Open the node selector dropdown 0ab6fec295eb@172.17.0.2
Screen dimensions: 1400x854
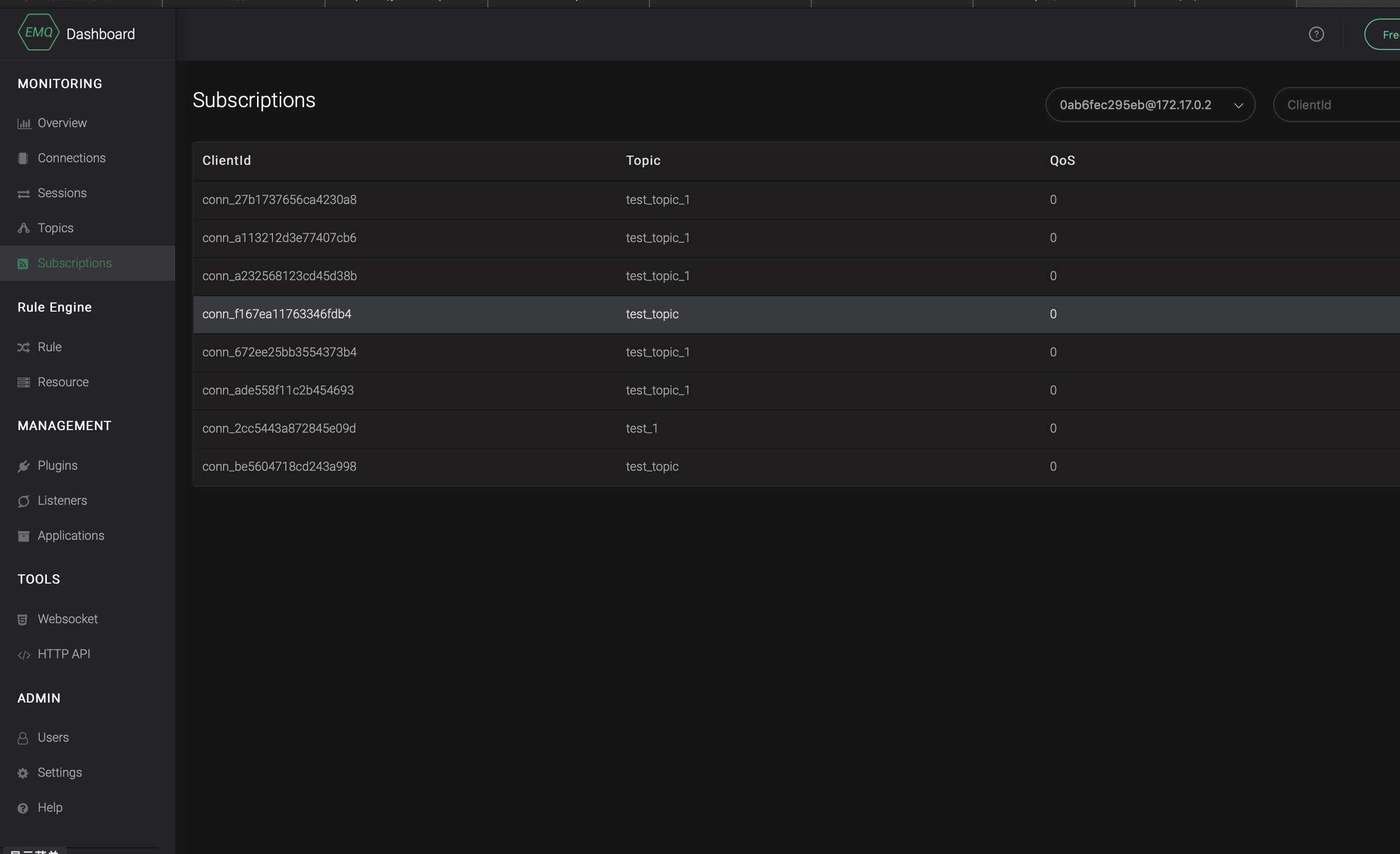1135,105
